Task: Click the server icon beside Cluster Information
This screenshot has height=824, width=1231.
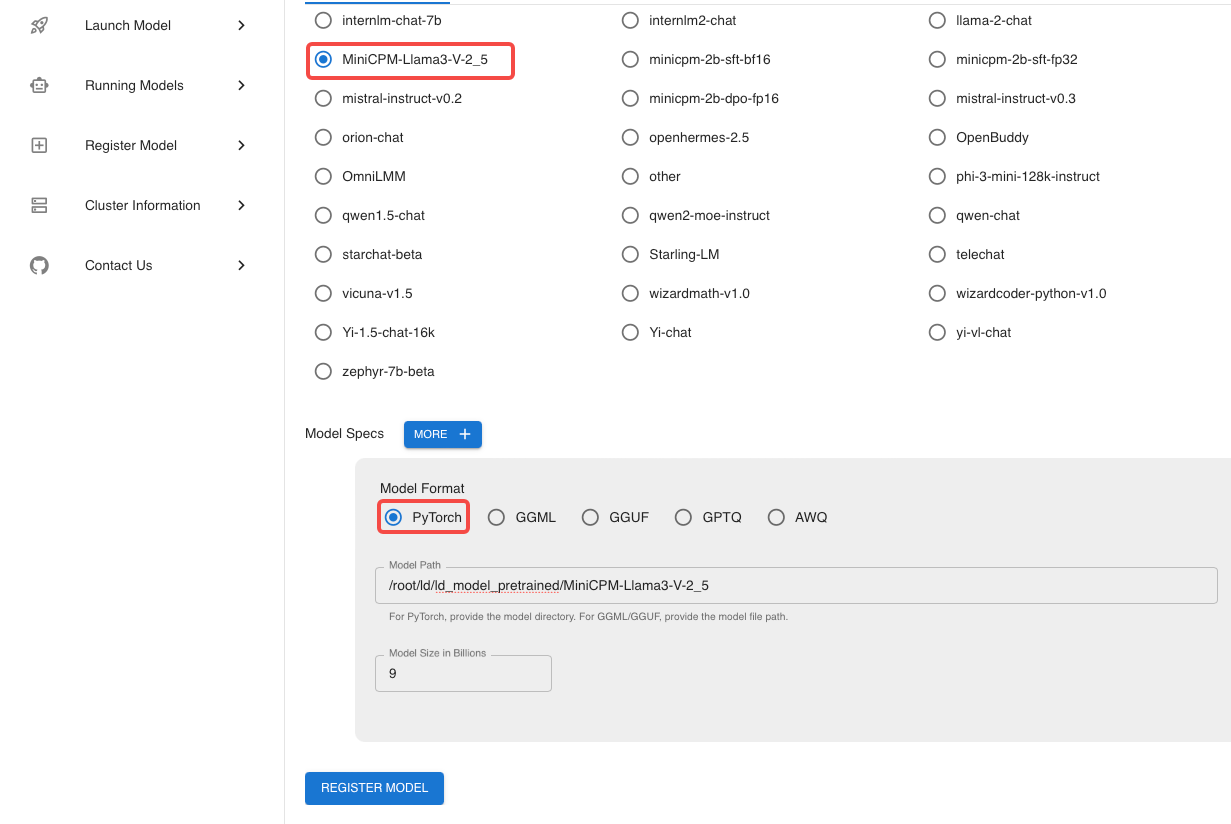Action: pyautogui.click(x=39, y=206)
